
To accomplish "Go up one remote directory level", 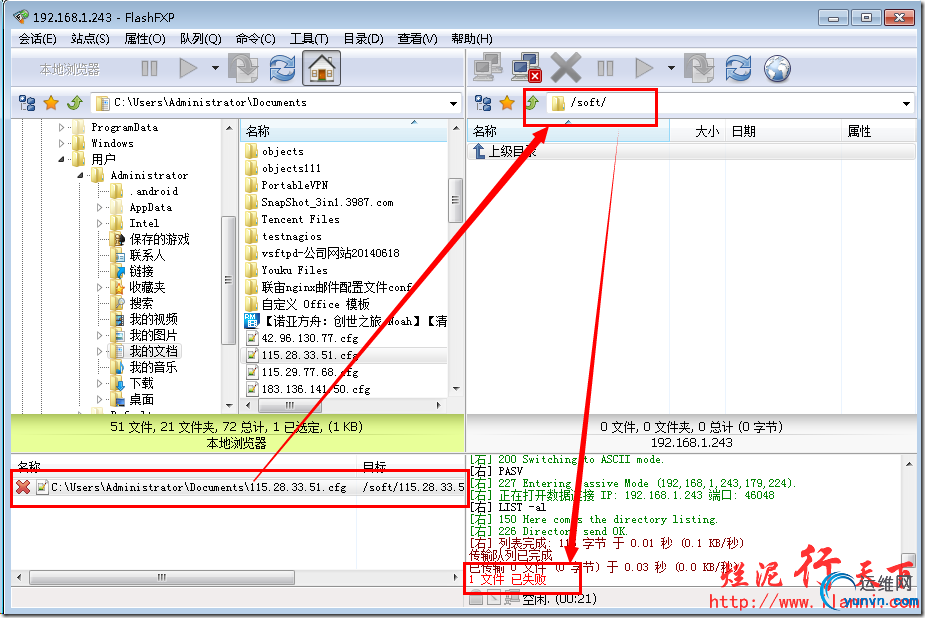I will 532,103.
